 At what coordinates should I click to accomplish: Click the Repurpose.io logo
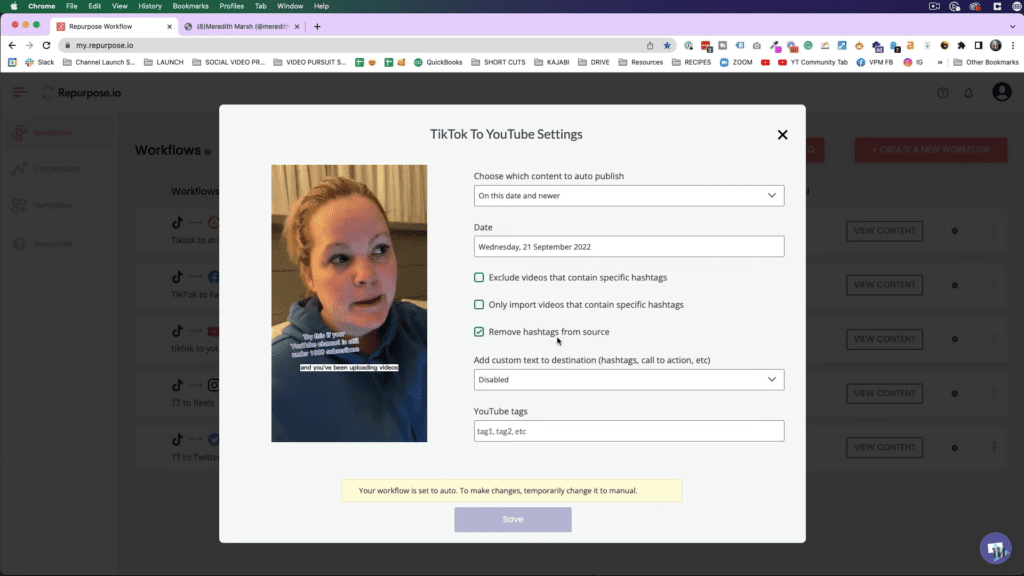(x=82, y=93)
